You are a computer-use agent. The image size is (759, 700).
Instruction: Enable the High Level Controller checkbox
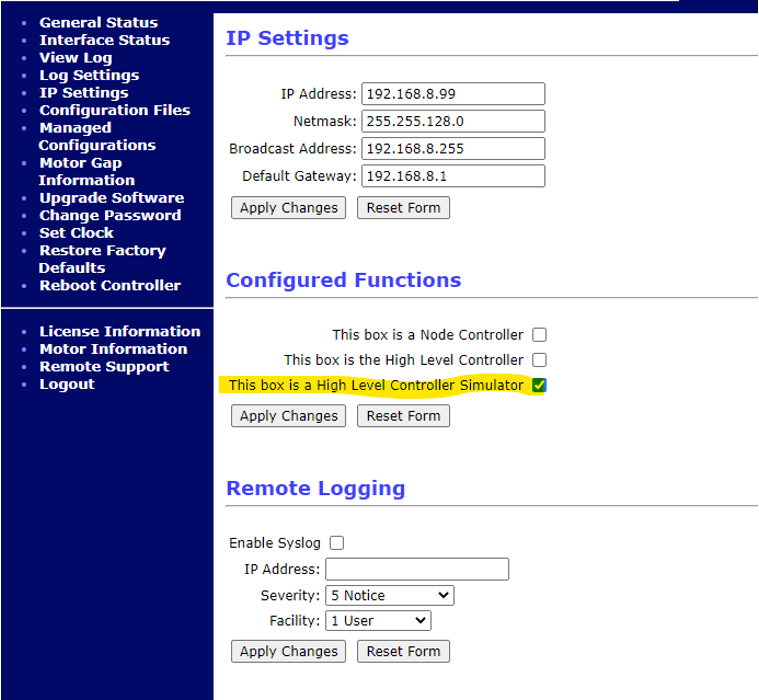pos(539,360)
